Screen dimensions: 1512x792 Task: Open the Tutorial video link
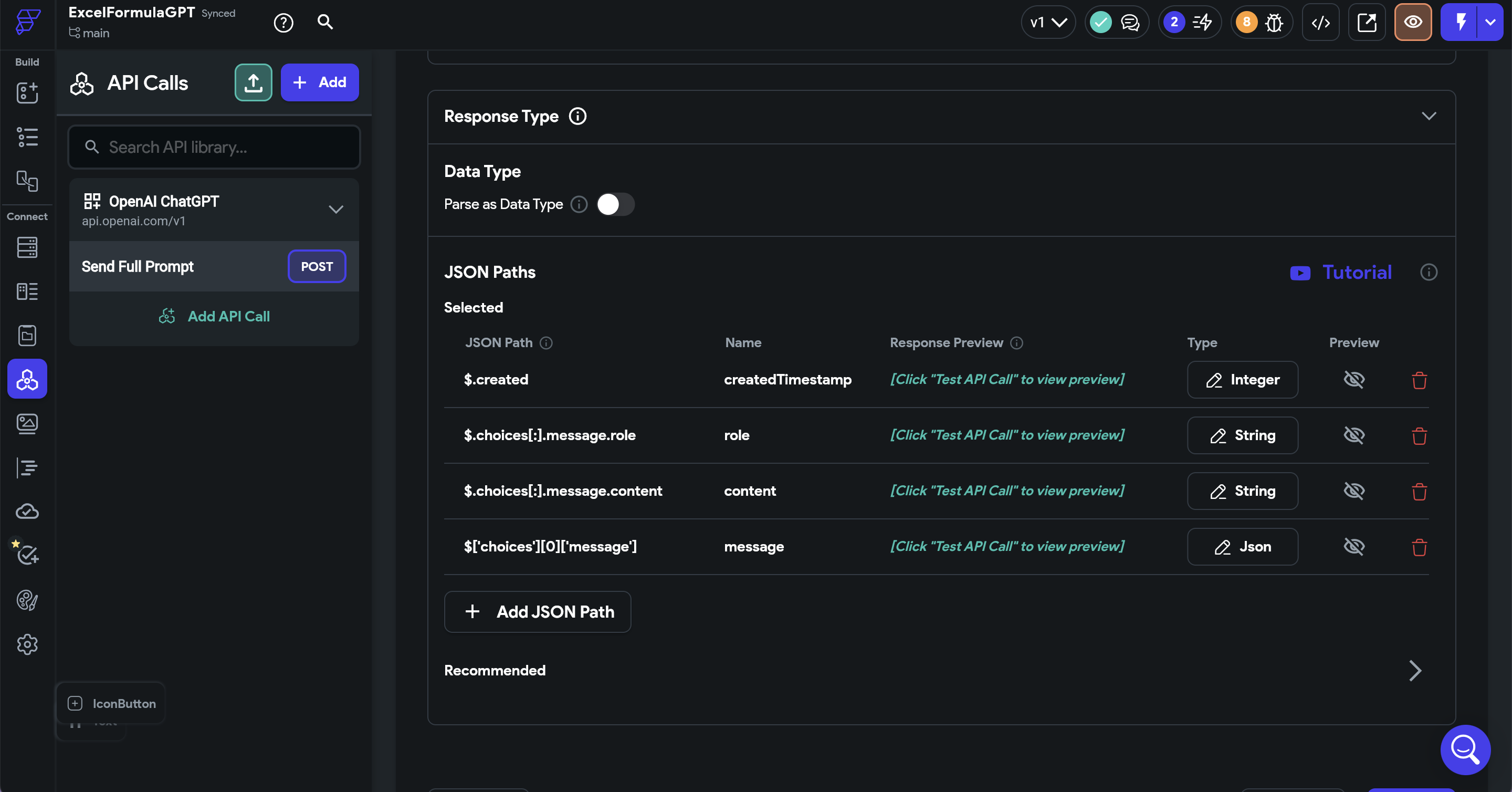[1341, 273]
